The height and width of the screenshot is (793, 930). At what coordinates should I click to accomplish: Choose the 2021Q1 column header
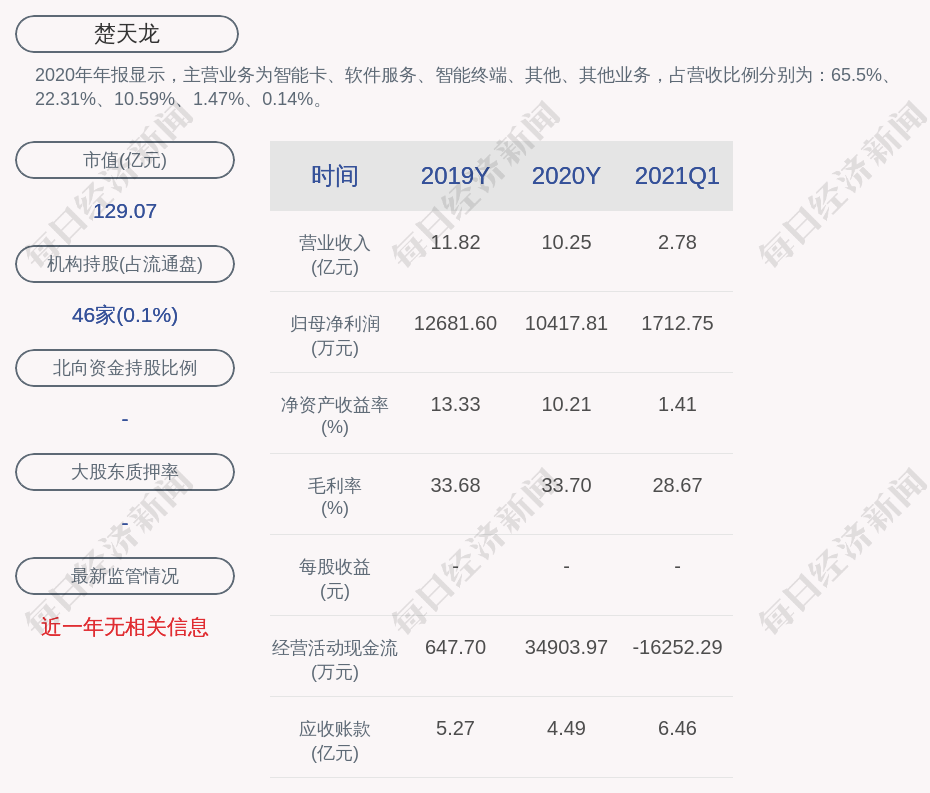677,176
